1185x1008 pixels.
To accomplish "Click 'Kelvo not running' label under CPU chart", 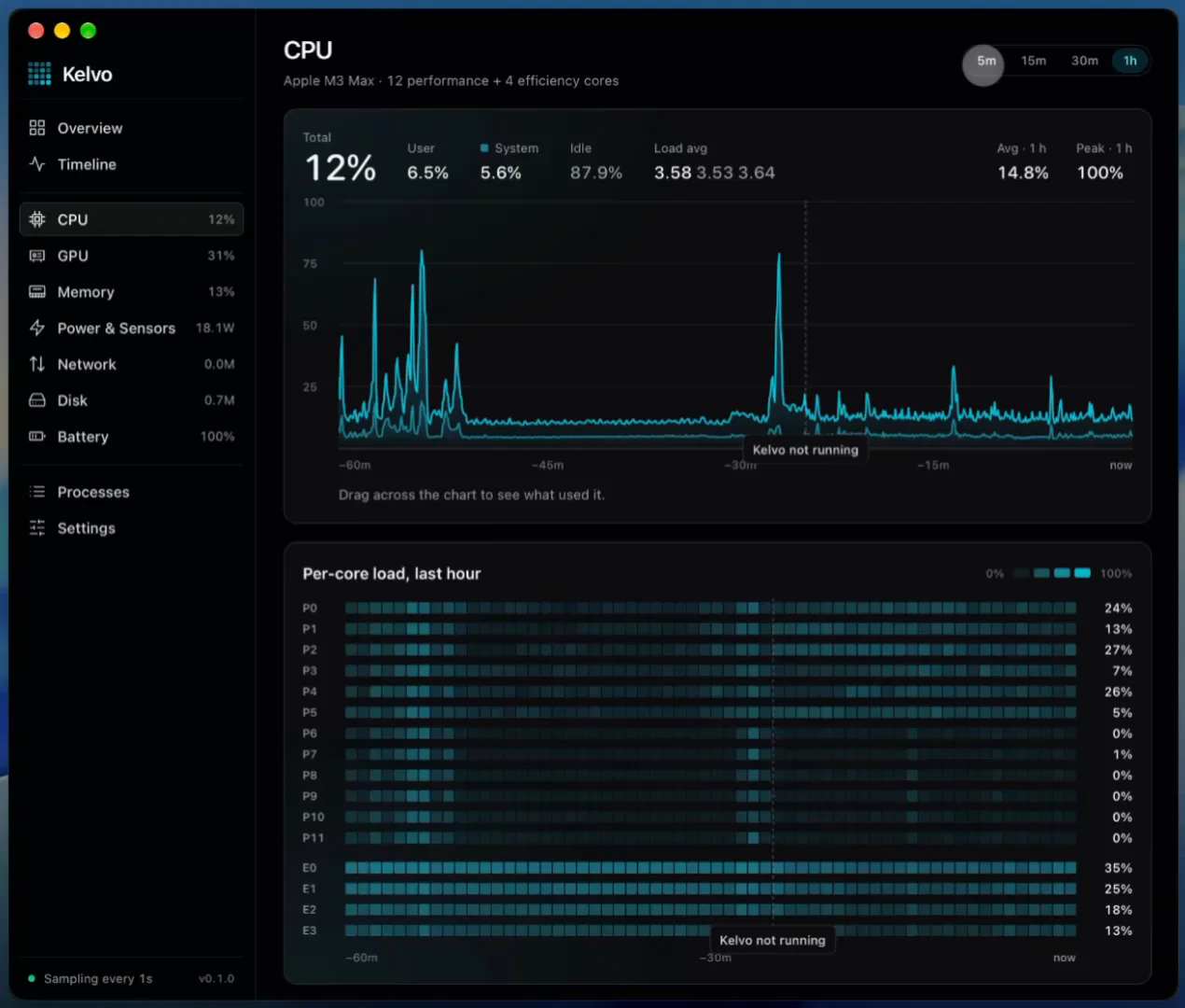I will [805, 450].
